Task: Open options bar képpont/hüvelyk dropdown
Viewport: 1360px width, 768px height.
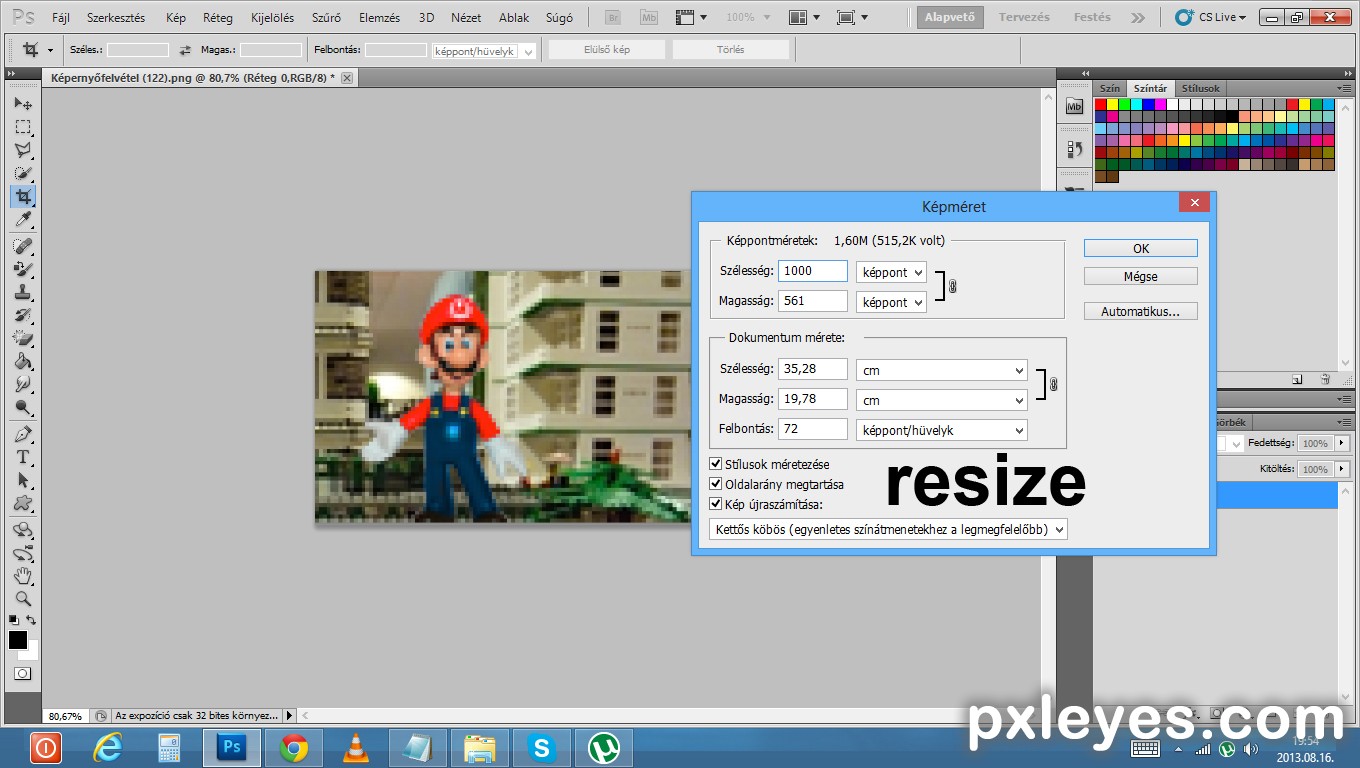Action: (484, 51)
